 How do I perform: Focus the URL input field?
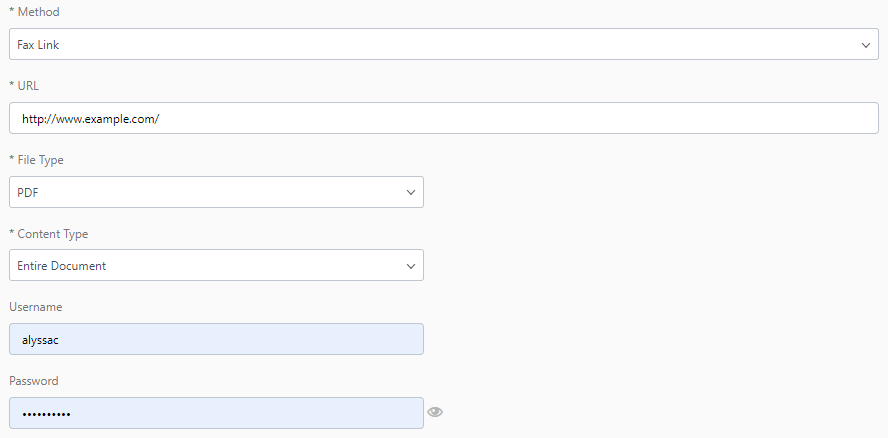coord(443,118)
